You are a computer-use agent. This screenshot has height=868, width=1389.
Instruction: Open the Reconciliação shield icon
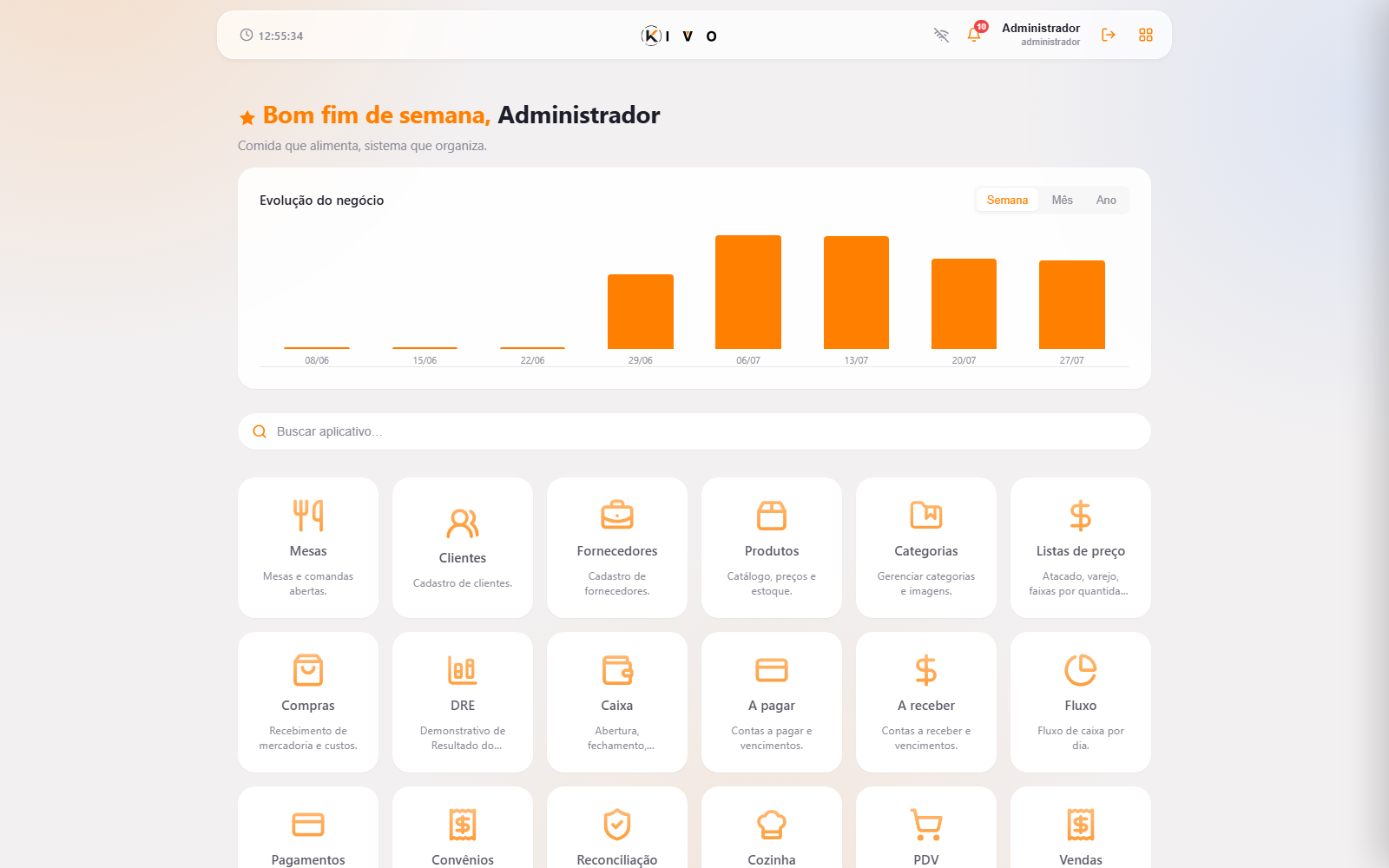click(617, 825)
